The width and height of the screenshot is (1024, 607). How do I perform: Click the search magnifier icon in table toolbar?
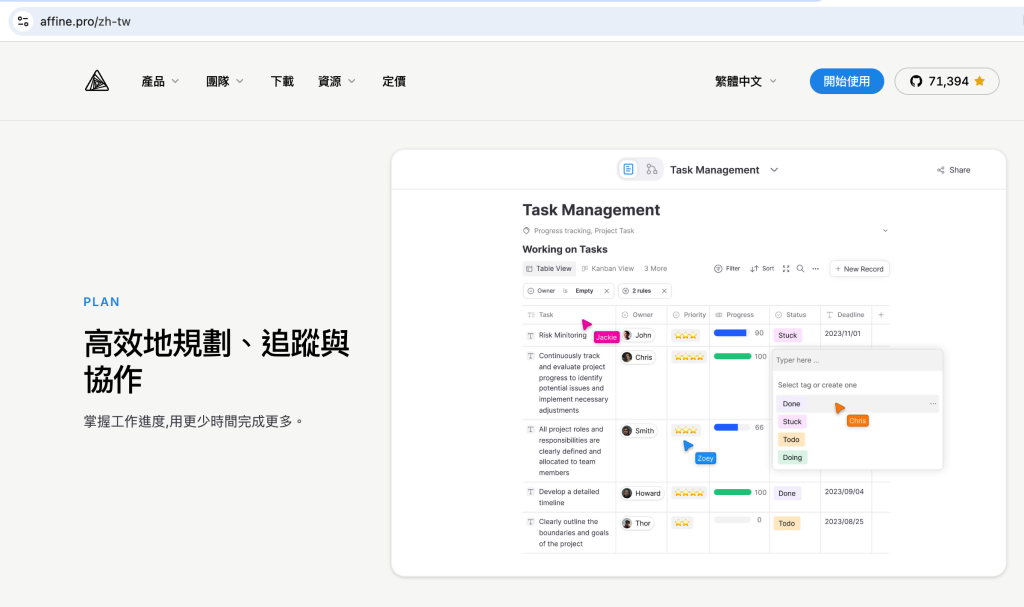point(800,269)
